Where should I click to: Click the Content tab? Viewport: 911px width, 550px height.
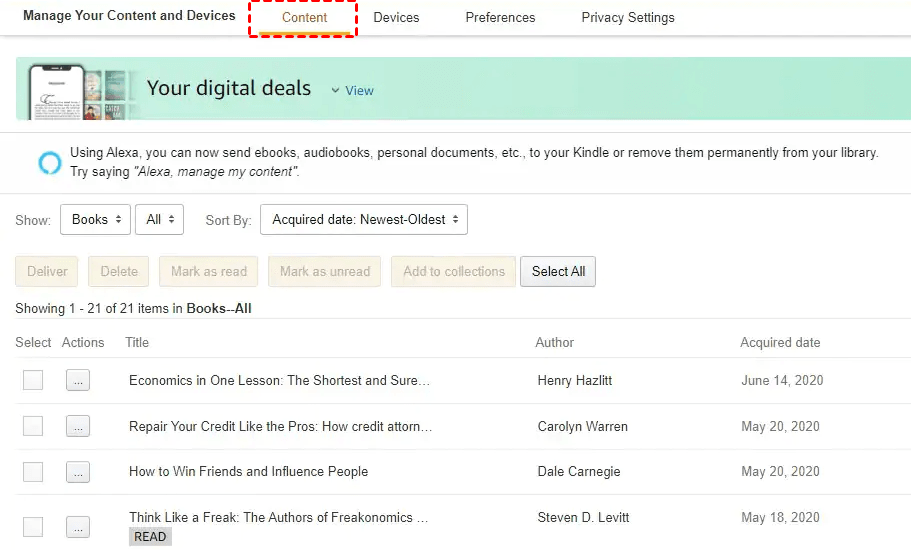pyautogui.click(x=304, y=17)
